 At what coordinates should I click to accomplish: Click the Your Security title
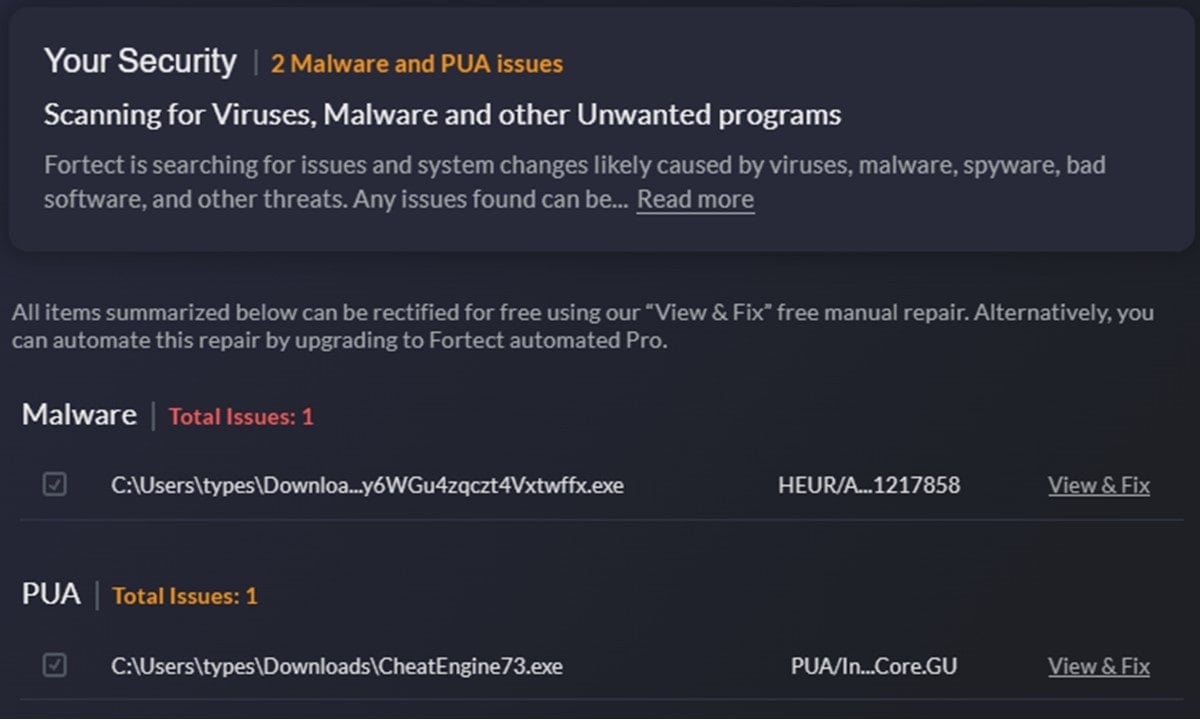click(140, 62)
